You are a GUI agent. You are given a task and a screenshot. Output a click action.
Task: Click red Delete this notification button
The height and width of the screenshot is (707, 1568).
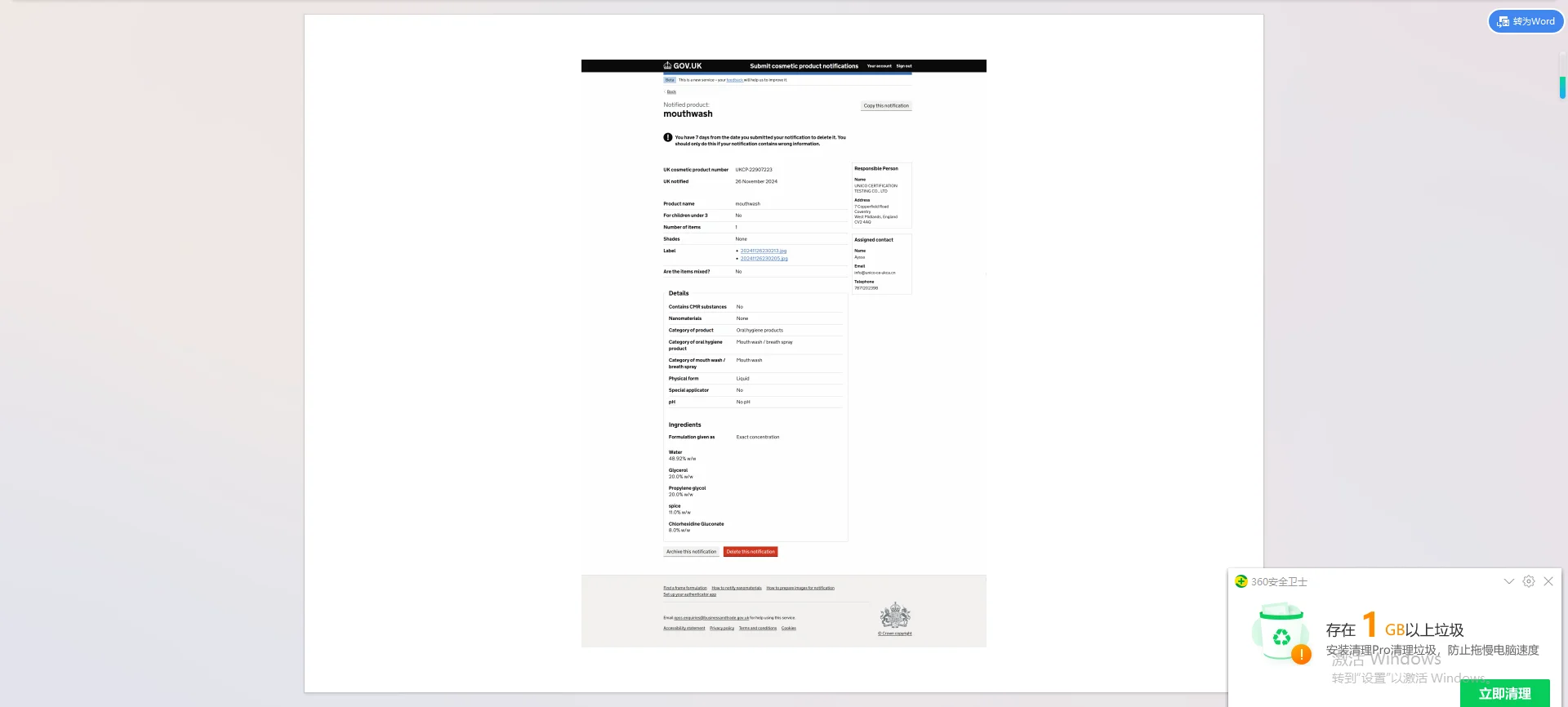751,552
